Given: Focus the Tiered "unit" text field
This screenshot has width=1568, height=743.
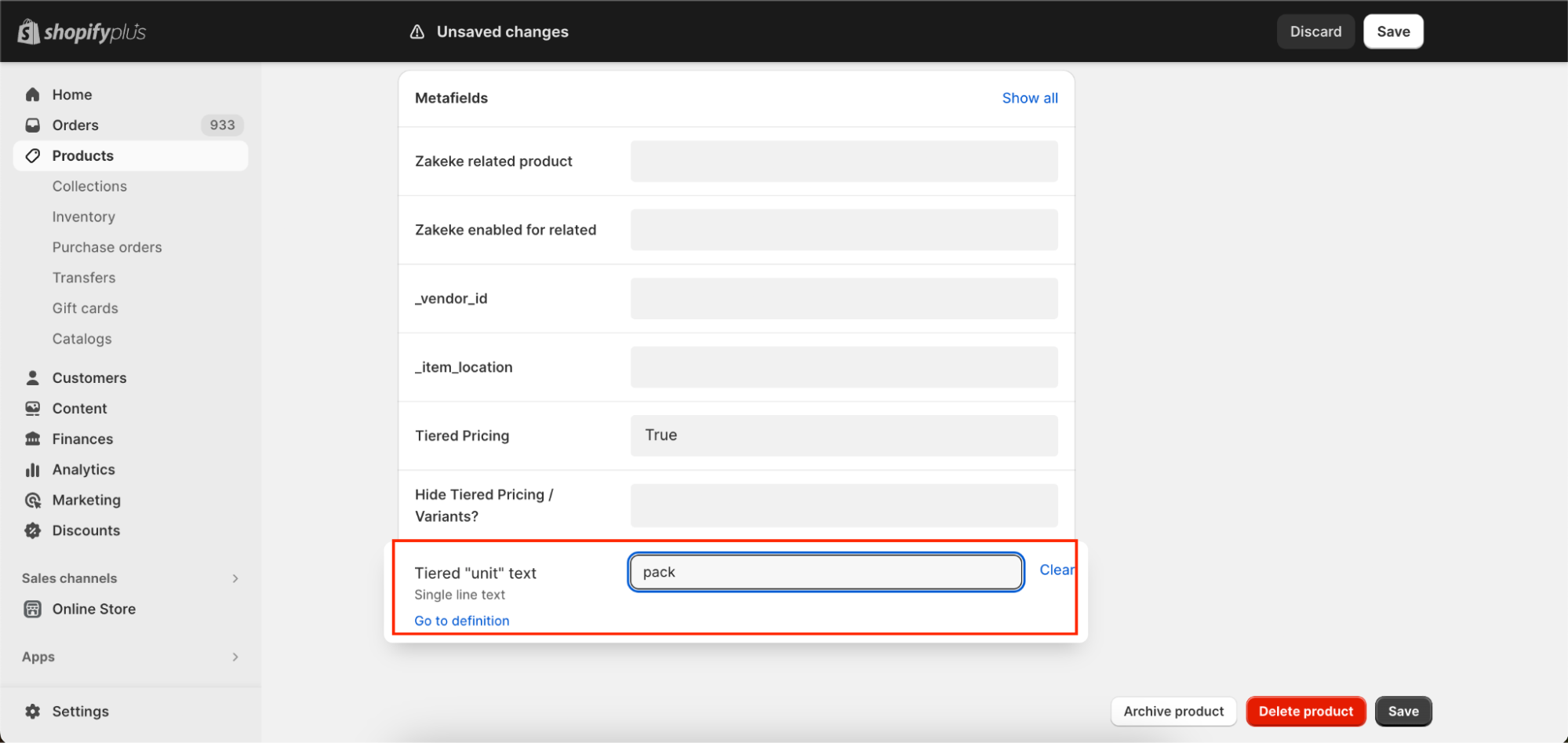Looking at the screenshot, I should [x=826, y=572].
